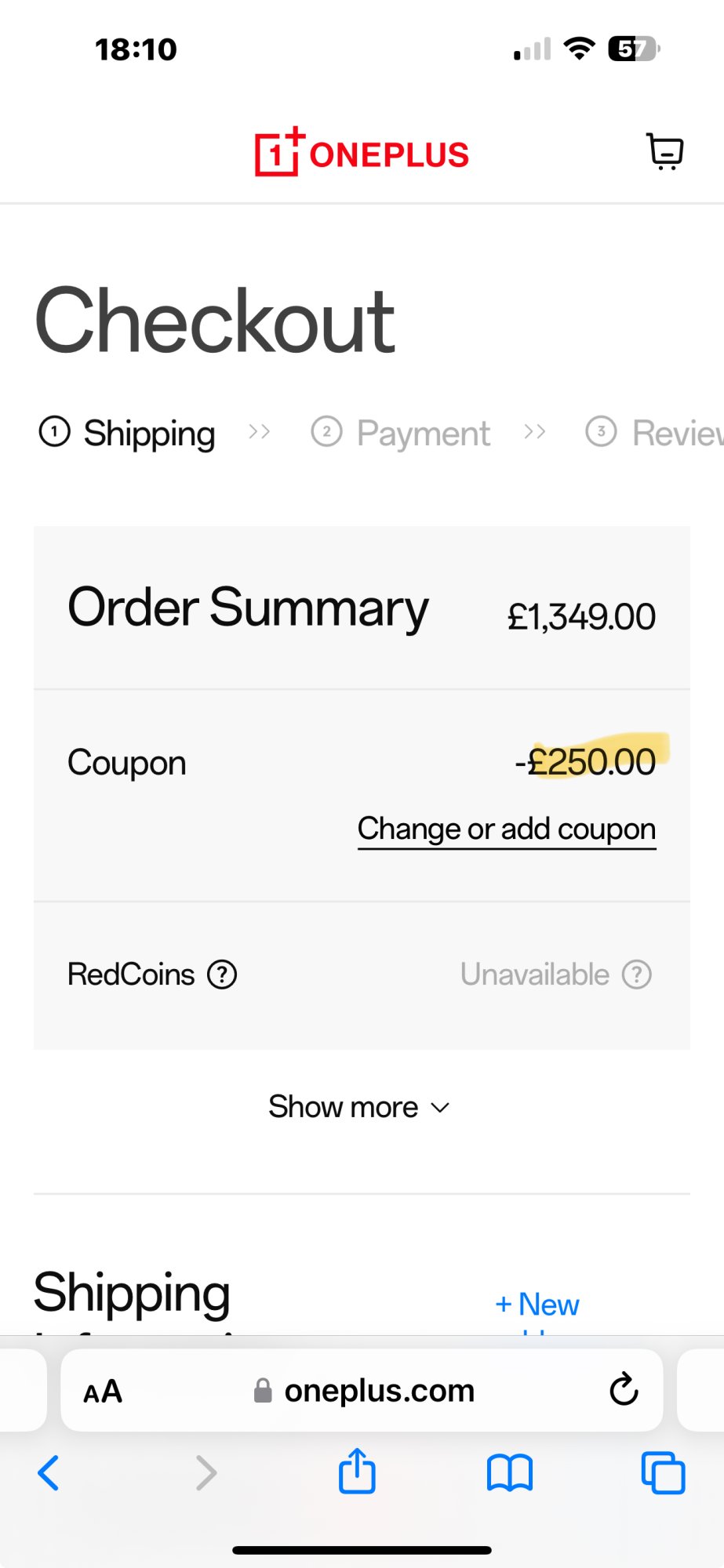The image size is (724, 1568).
Task: Click help icon next to Unavailable
Action: tap(636, 975)
